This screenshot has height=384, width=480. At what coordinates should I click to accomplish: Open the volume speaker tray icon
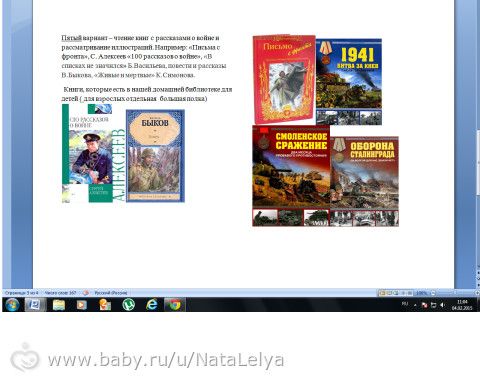pyautogui.click(x=442, y=305)
